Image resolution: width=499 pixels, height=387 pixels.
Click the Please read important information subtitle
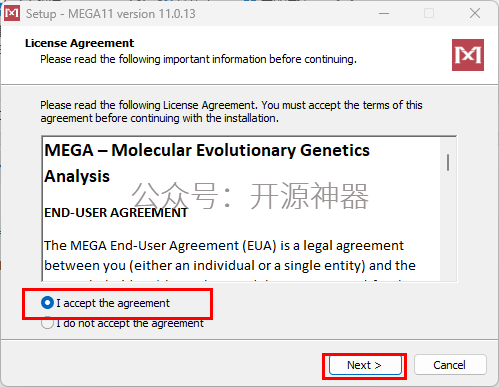pyautogui.click(x=198, y=59)
